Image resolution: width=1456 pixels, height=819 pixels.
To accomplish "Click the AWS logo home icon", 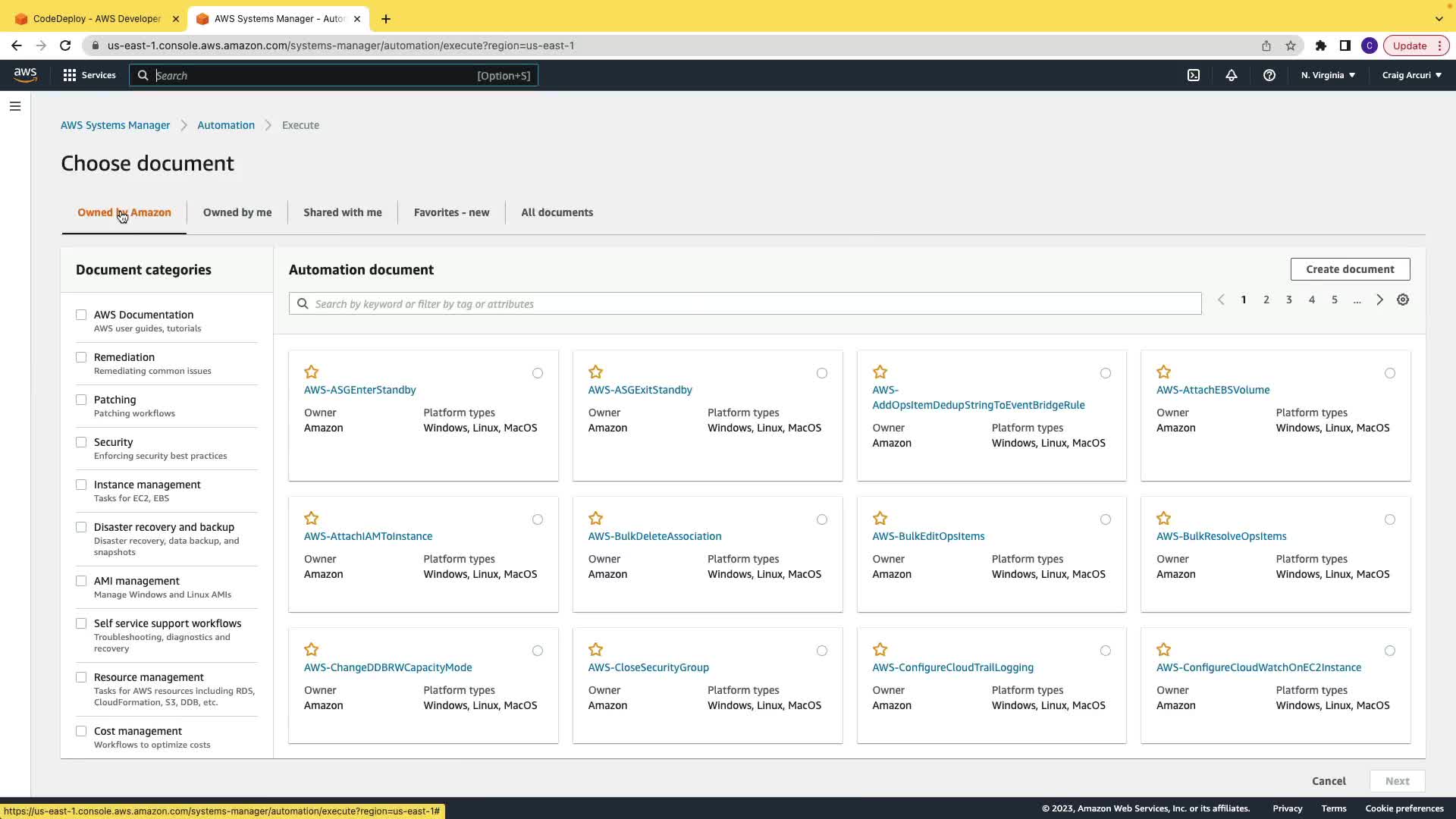I will click(x=25, y=74).
